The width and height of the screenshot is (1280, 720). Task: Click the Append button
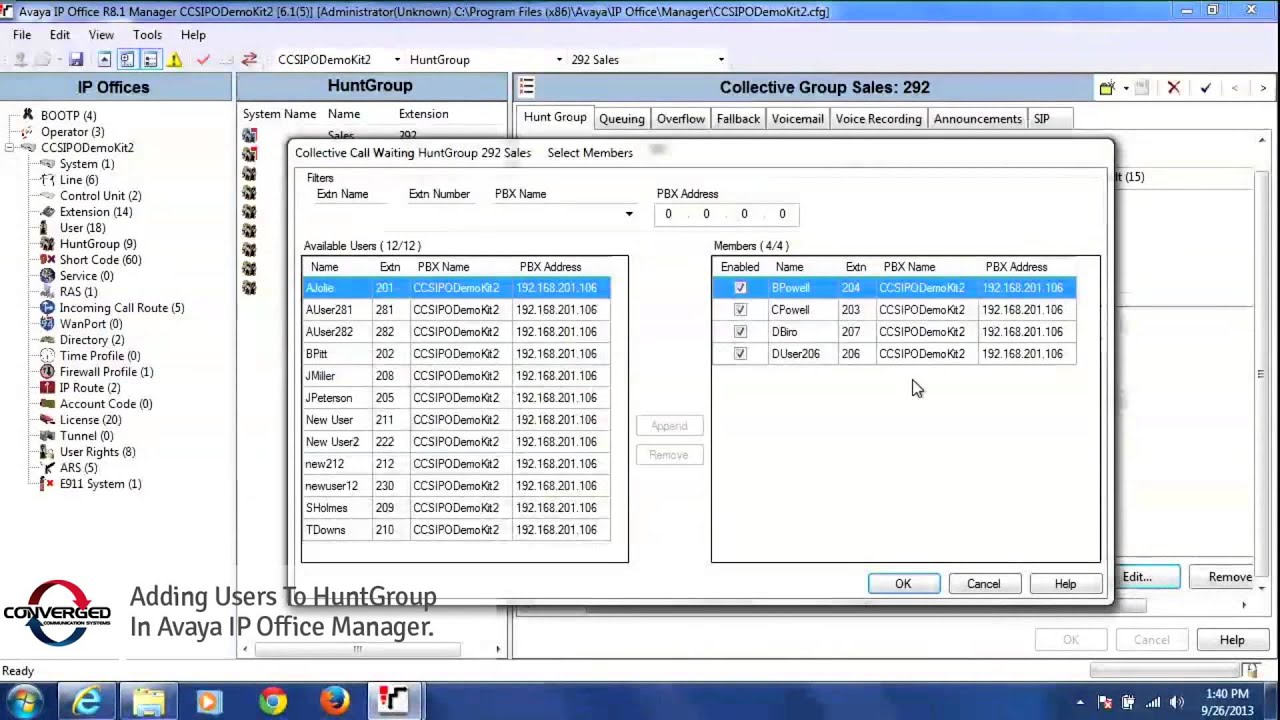tap(669, 426)
